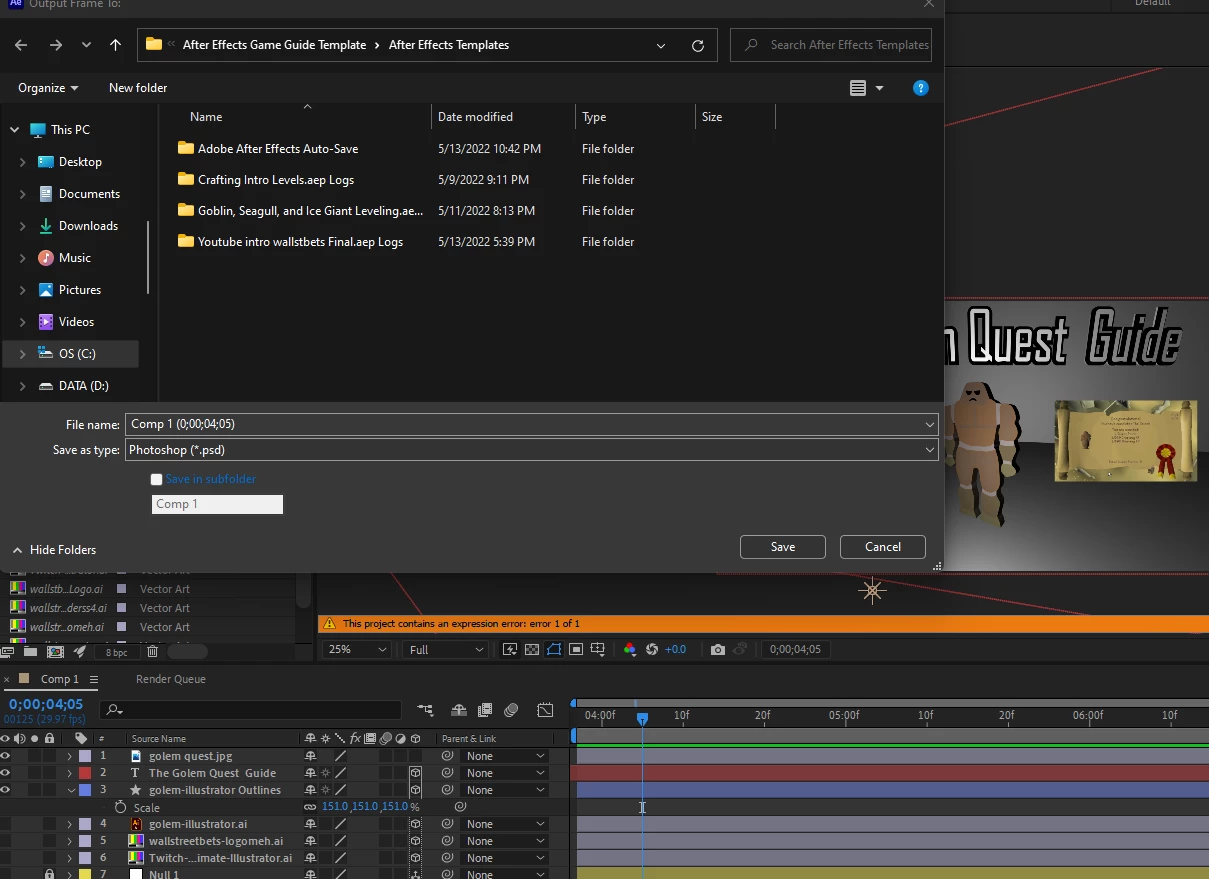The width and height of the screenshot is (1209, 879).
Task: Open the recent locations dropdown arrow
Action: click(86, 45)
